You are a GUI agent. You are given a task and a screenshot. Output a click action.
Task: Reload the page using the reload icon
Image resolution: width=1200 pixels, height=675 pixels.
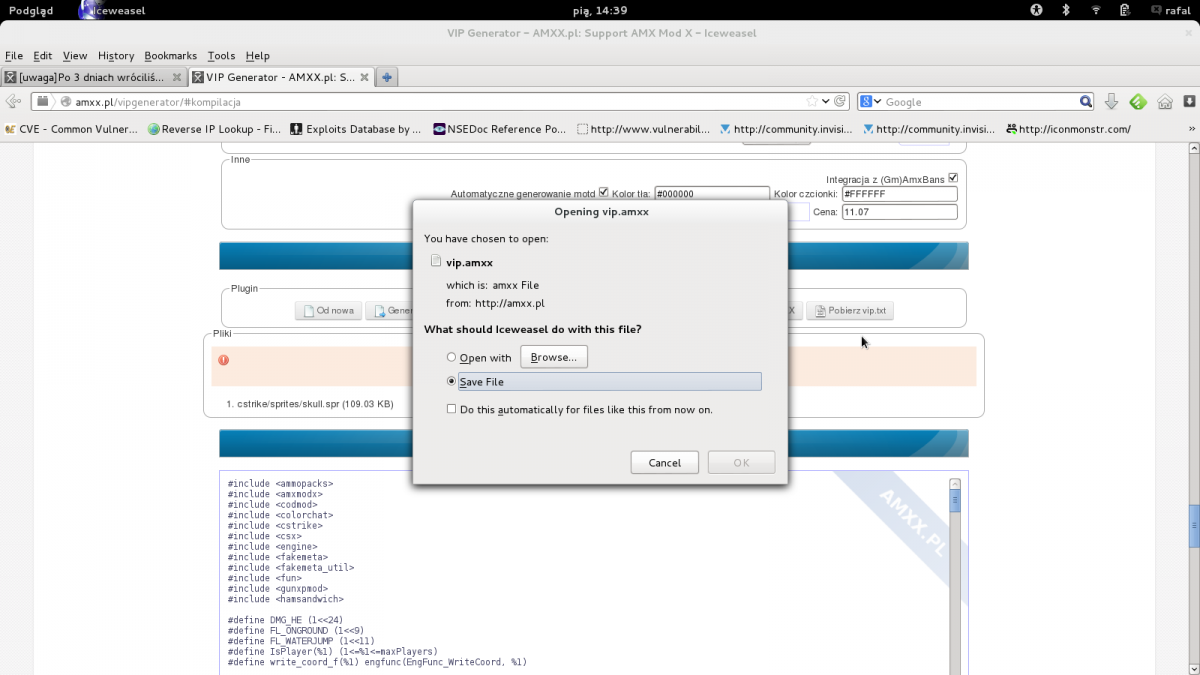point(840,101)
